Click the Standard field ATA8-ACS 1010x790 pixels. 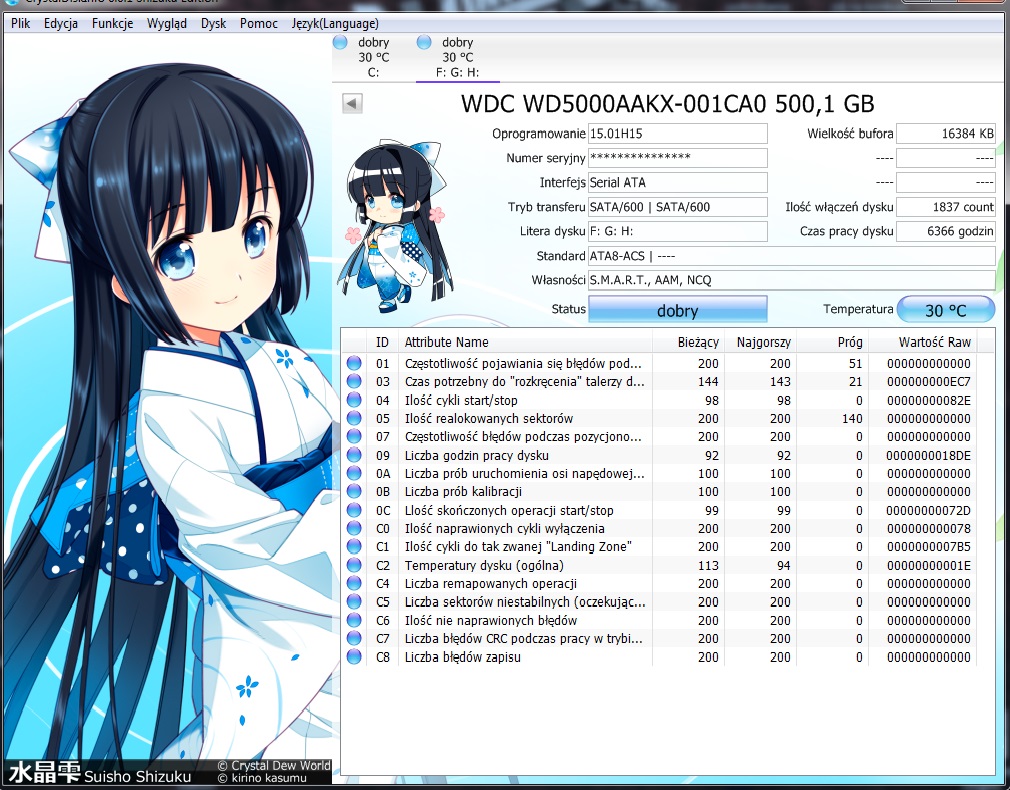pos(792,256)
